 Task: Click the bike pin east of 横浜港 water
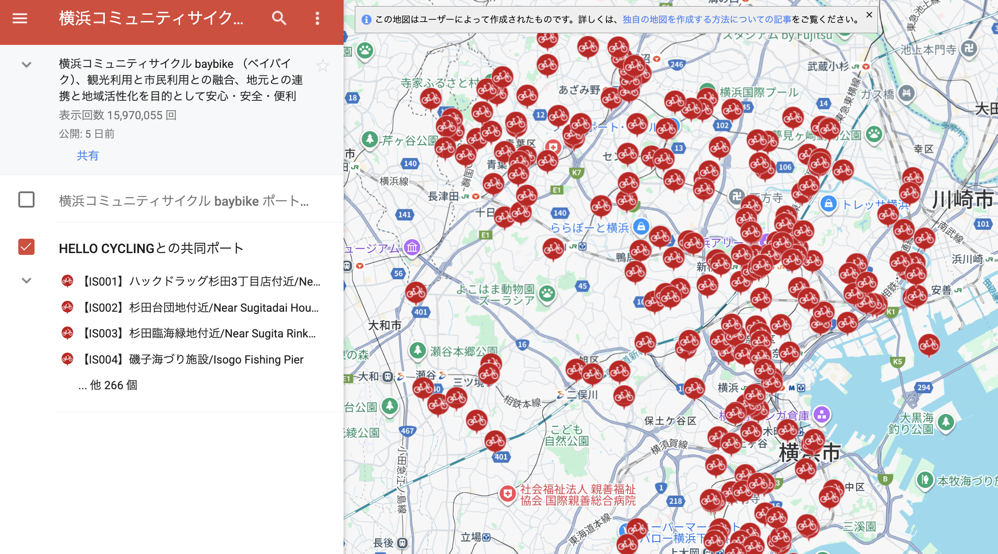[x=929, y=345]
